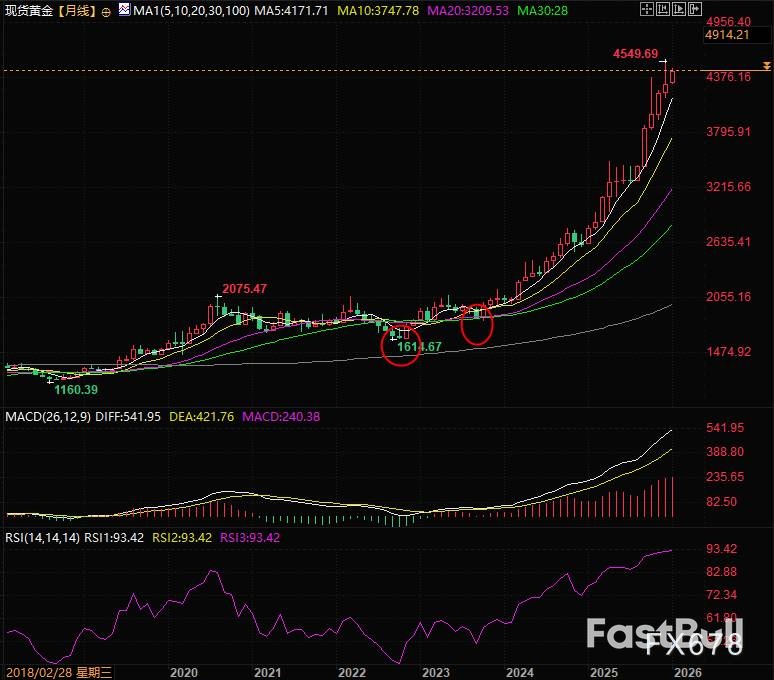Click the double down-arrow on price axis

766,66
